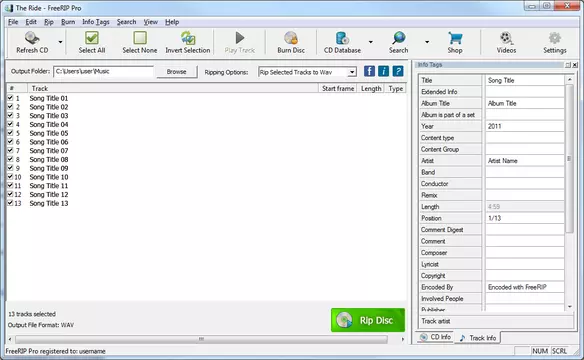Click the Artist value field Artist Name

(524, 161)
